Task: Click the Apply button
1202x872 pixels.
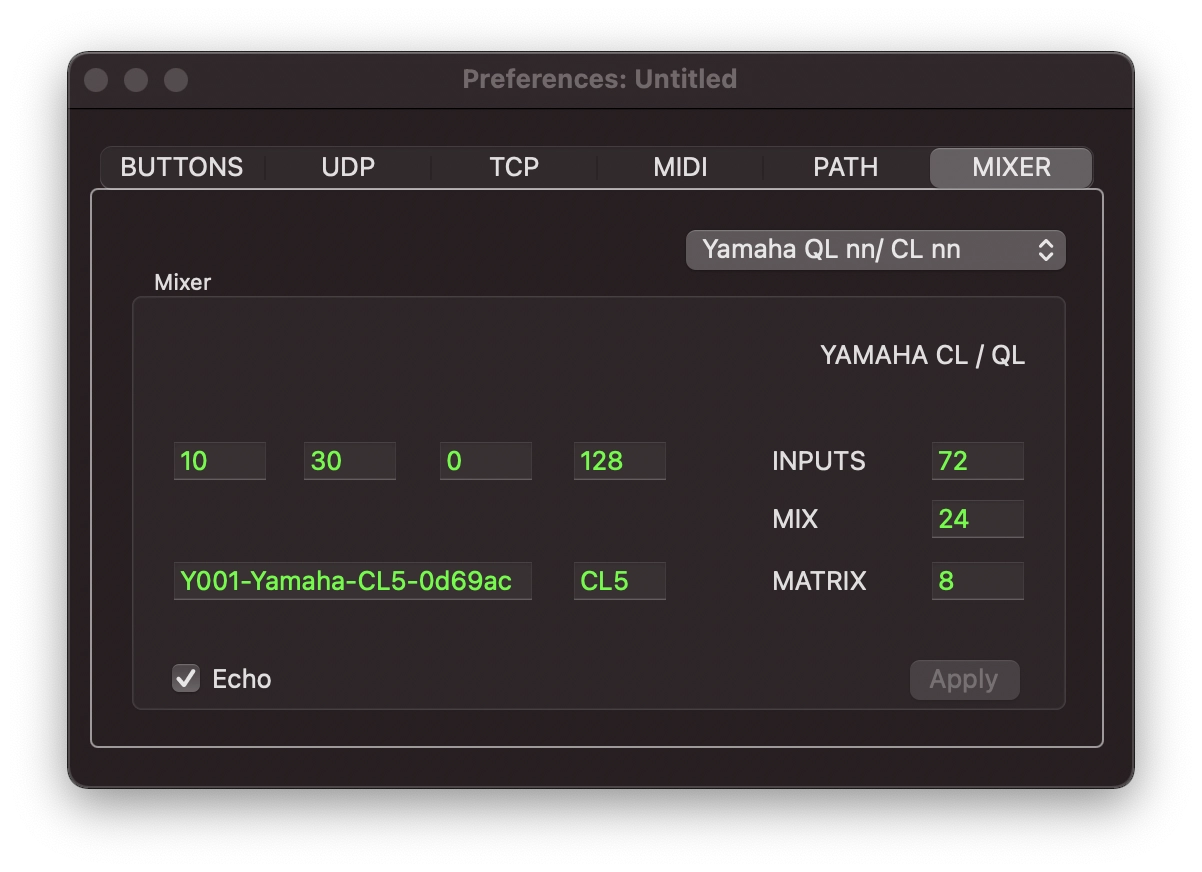Action: click(964, 680)
